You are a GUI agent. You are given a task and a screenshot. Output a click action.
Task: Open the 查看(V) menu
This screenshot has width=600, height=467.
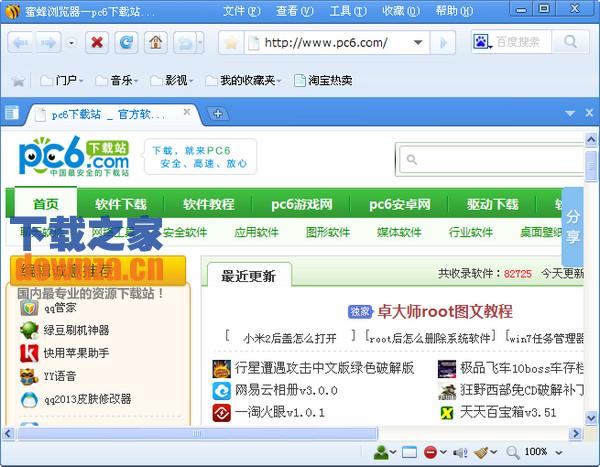tap(294, 11)
